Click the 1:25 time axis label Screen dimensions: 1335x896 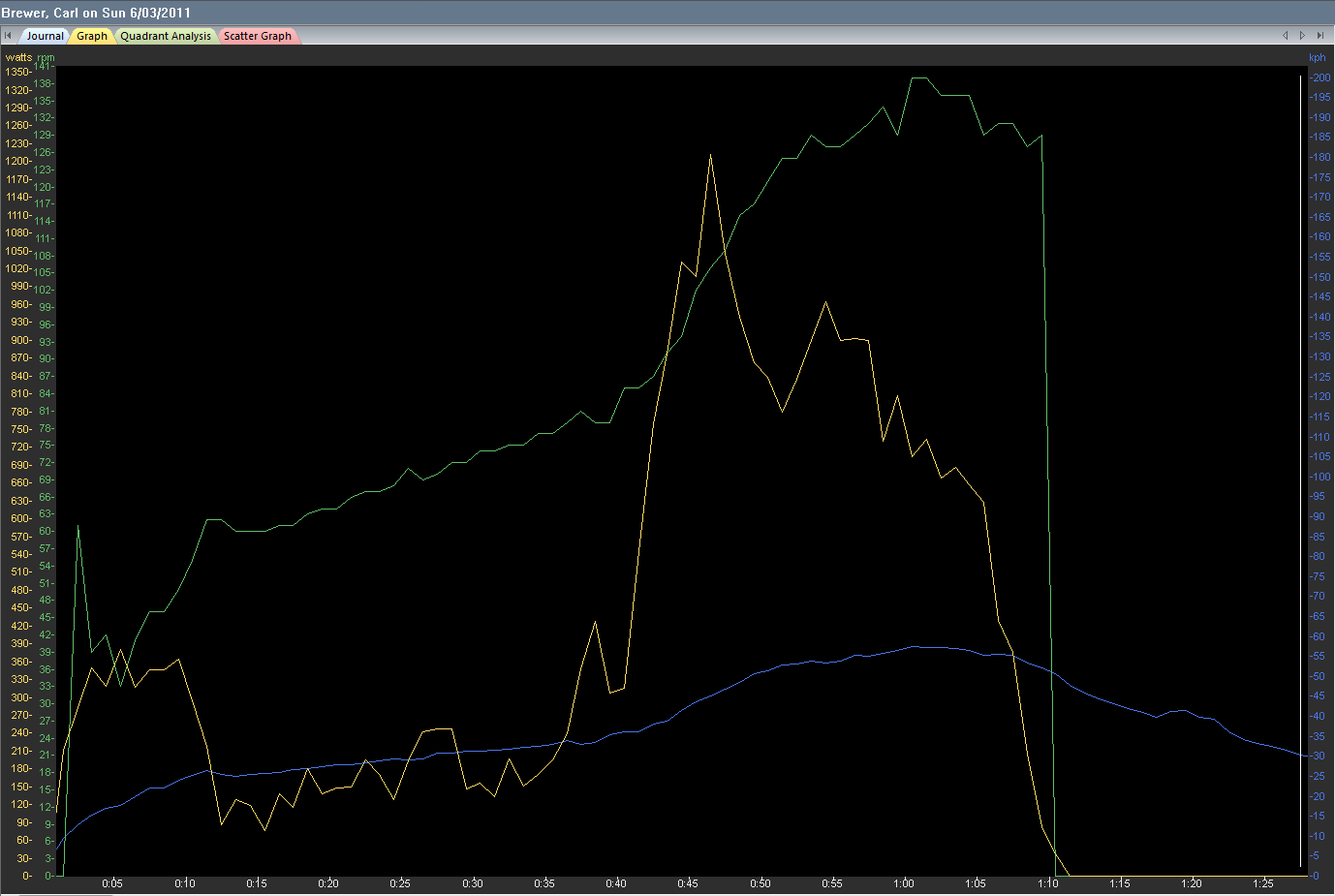[x=1263, y=883]
